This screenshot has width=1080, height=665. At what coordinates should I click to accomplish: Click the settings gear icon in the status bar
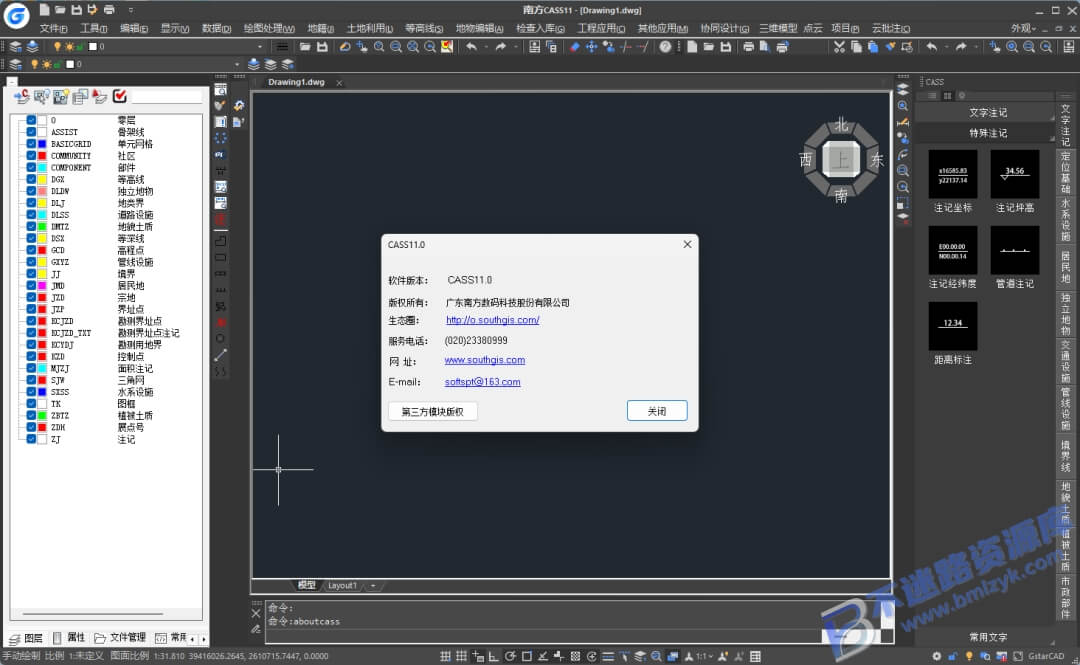point(937,656)
